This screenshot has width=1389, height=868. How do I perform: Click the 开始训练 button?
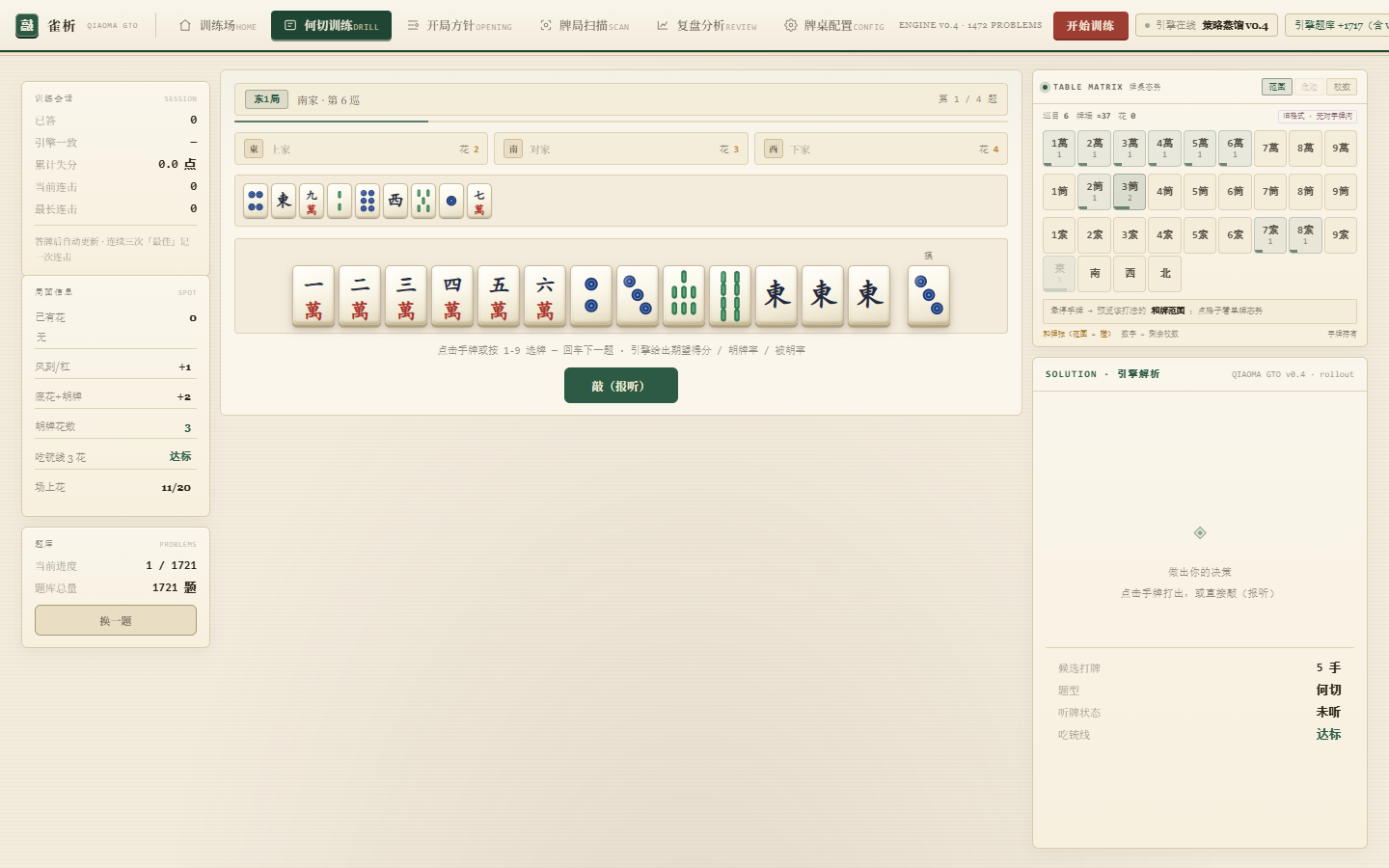point(1090,26)
